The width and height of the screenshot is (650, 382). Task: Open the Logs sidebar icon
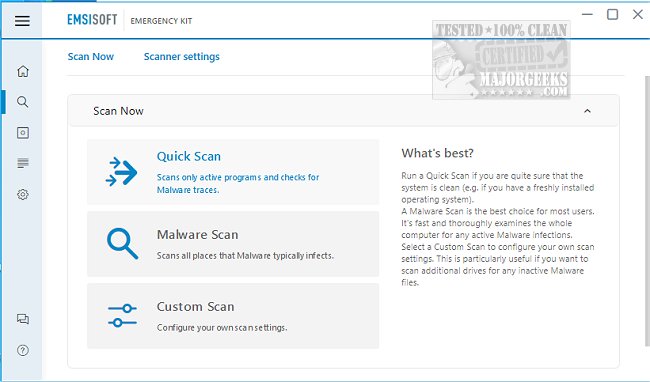[x=23, y=163]
